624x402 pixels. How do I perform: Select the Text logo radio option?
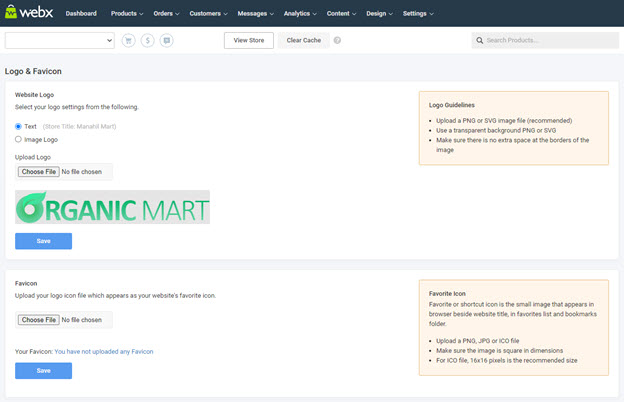(x=18, y=126)
